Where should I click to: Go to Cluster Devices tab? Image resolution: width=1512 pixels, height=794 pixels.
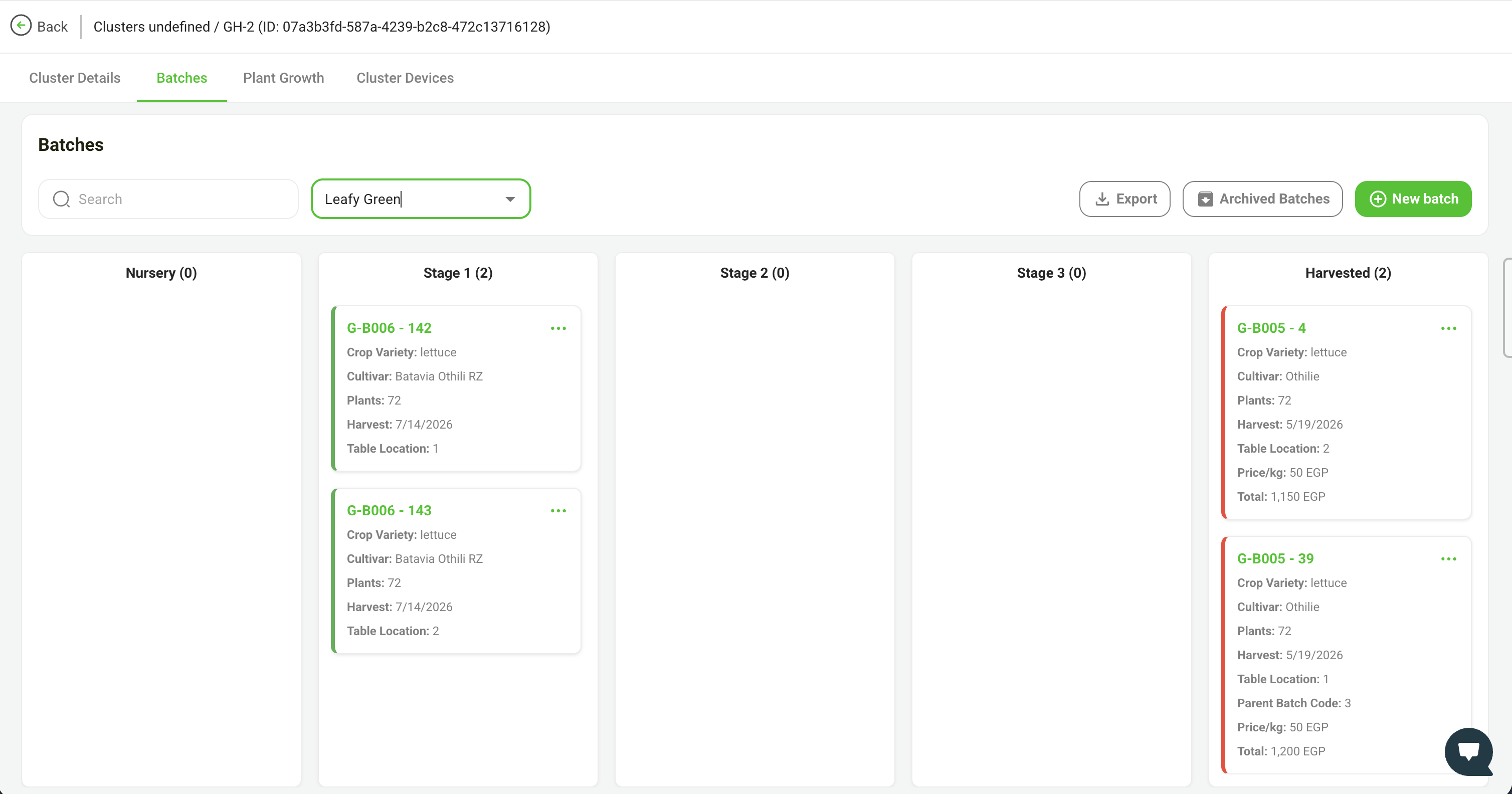point(405,78)
